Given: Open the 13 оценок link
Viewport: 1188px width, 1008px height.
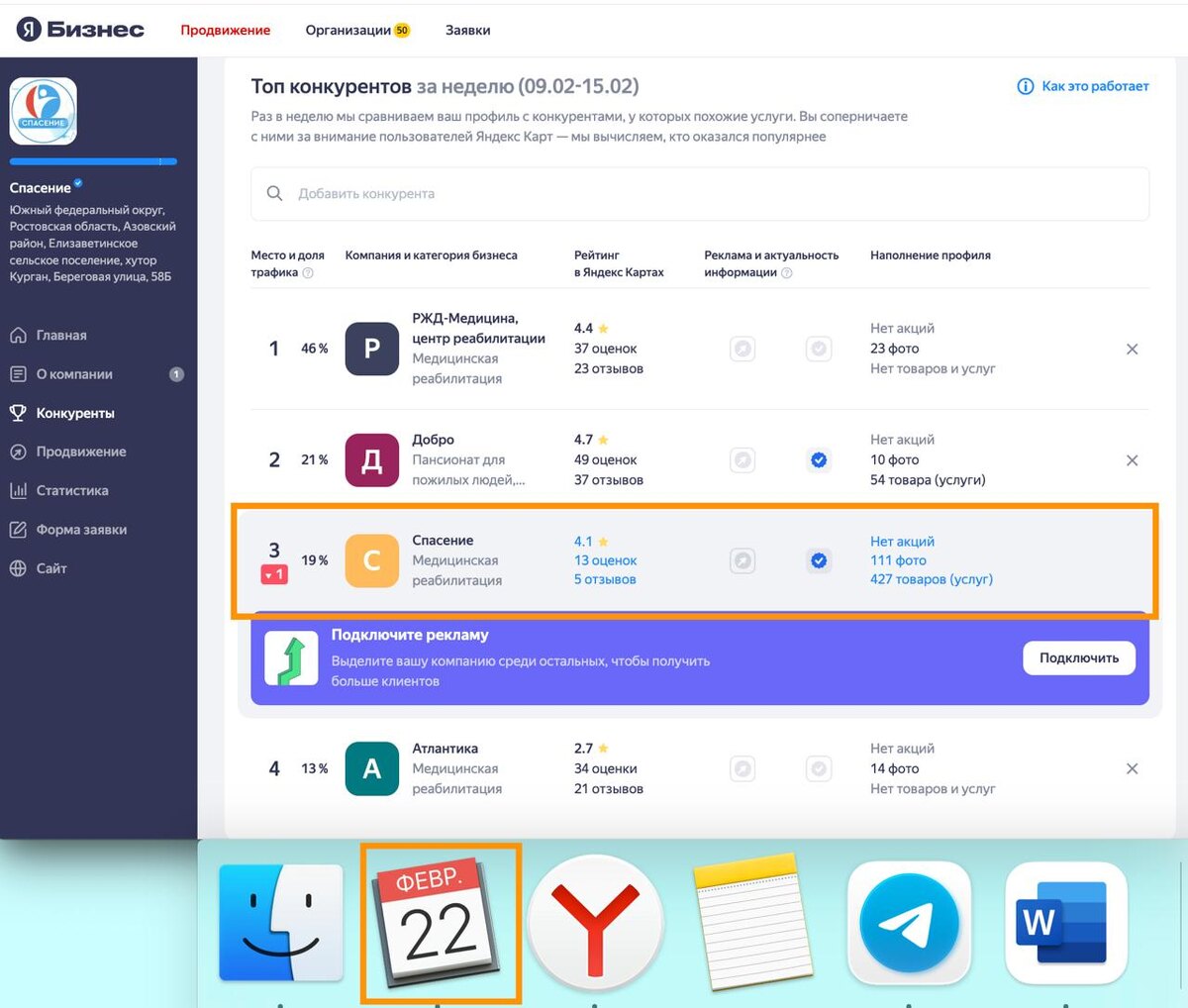Looking at the screenshot, I should pyautogui.click(x=606, y=560).
